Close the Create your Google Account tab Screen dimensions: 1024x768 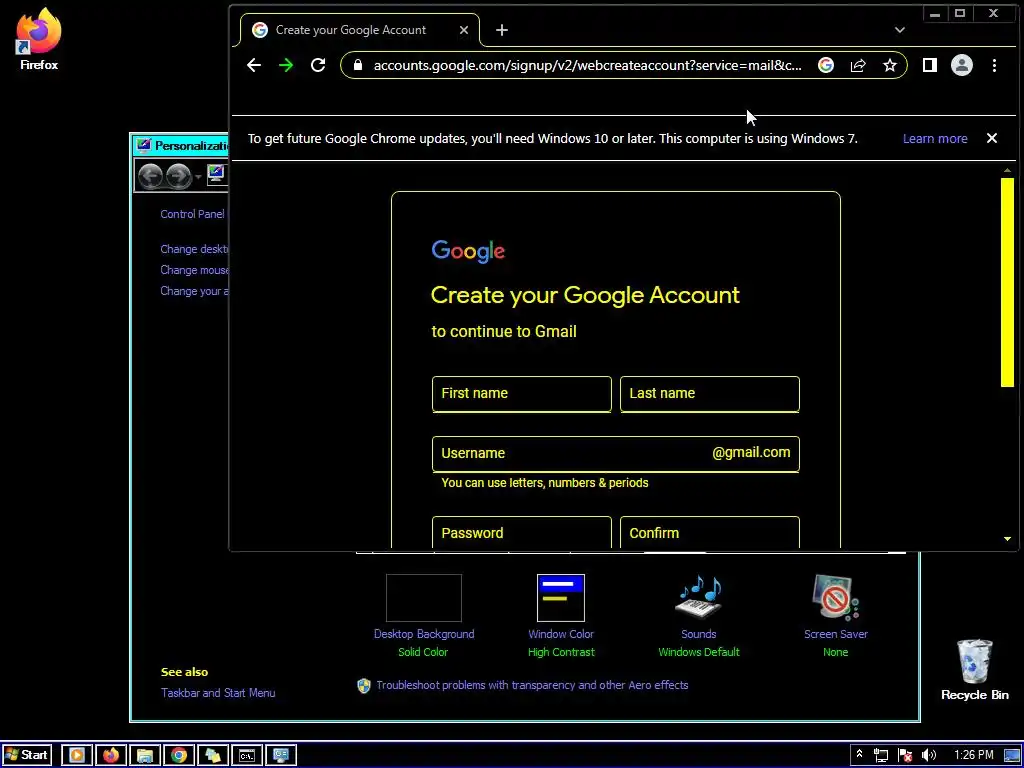(464, 30)
